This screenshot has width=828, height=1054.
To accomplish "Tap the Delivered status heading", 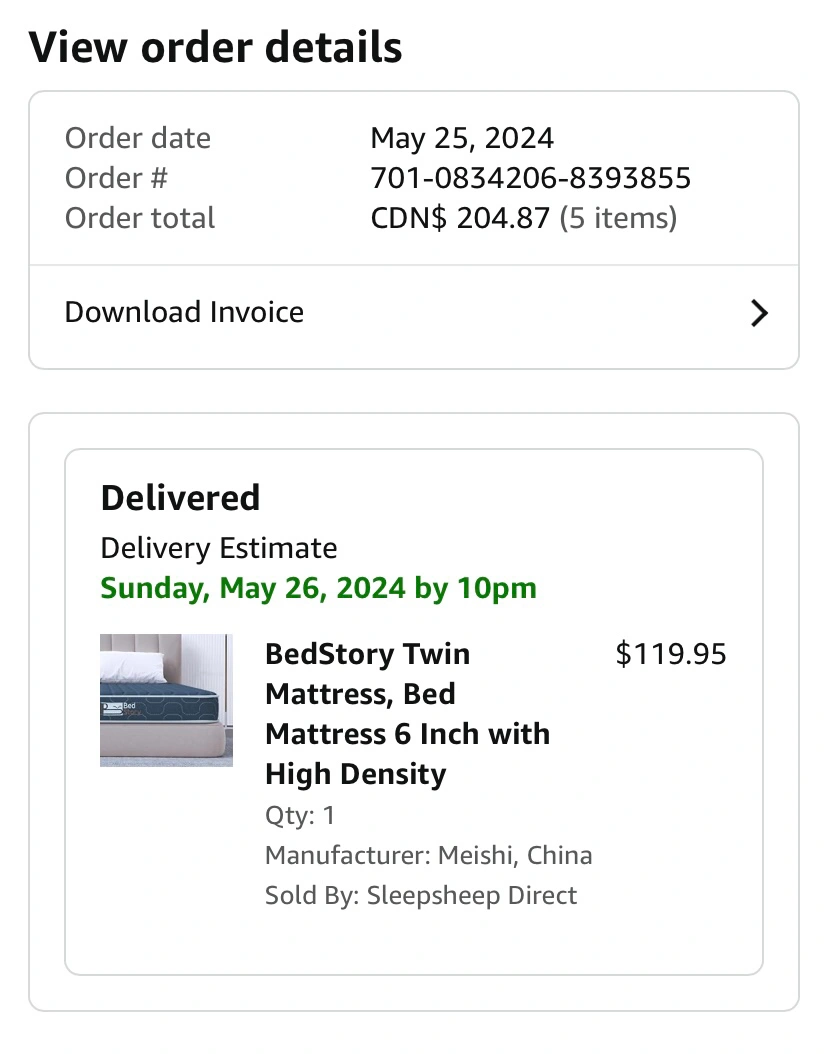I will 180,498.
